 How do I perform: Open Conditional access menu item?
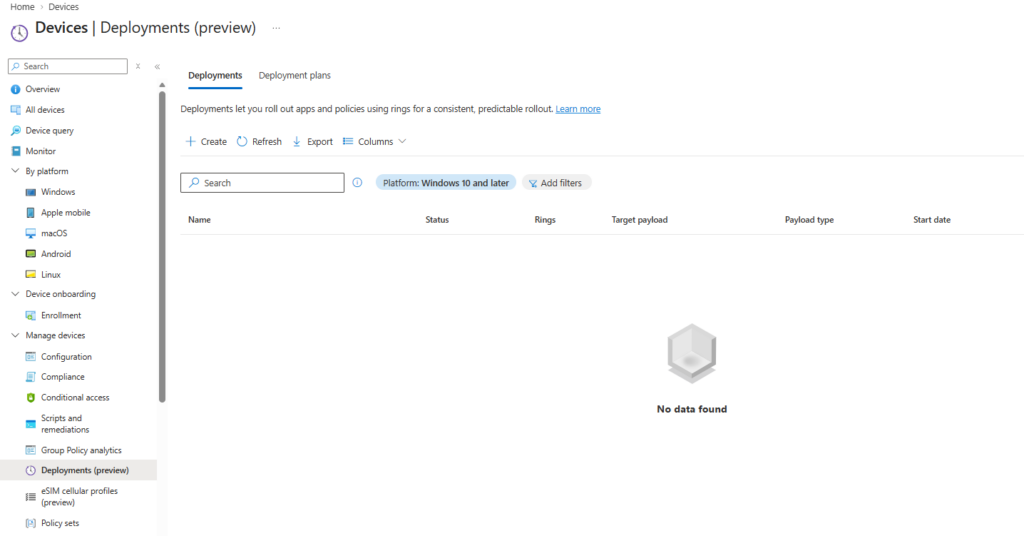pos(75,398)
